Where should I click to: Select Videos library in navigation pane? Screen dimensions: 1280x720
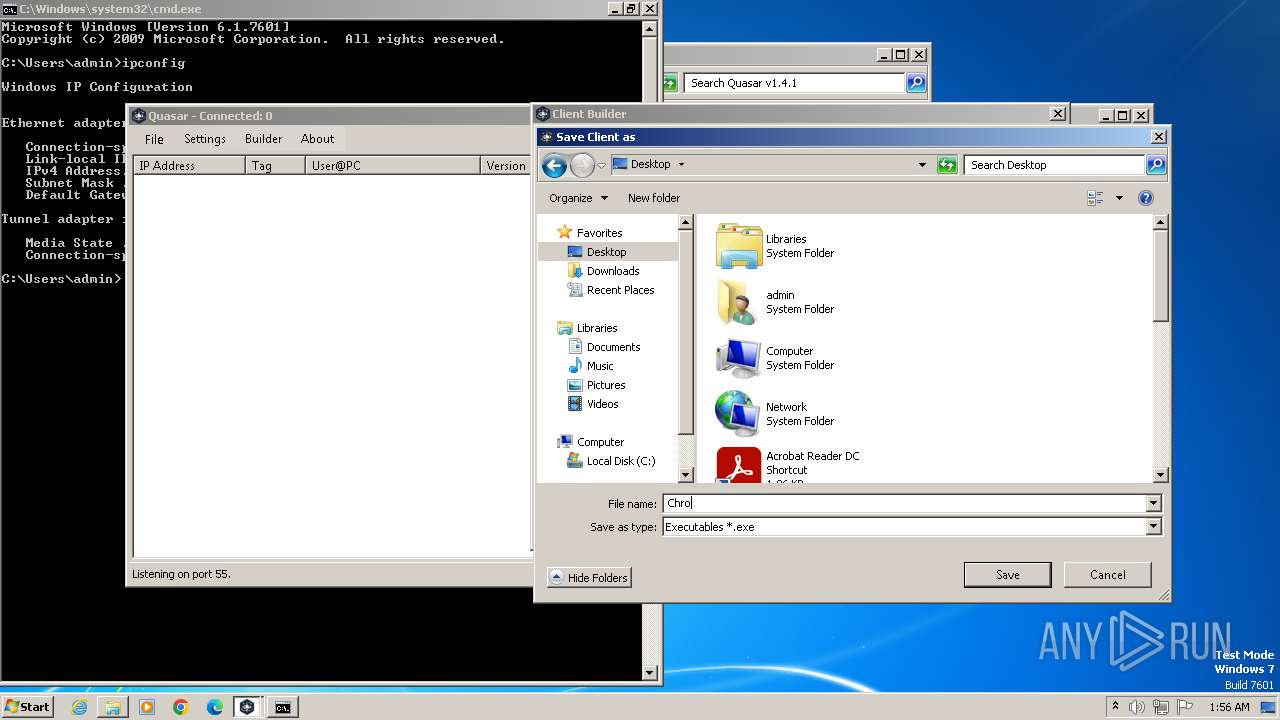tap(602, 404)
